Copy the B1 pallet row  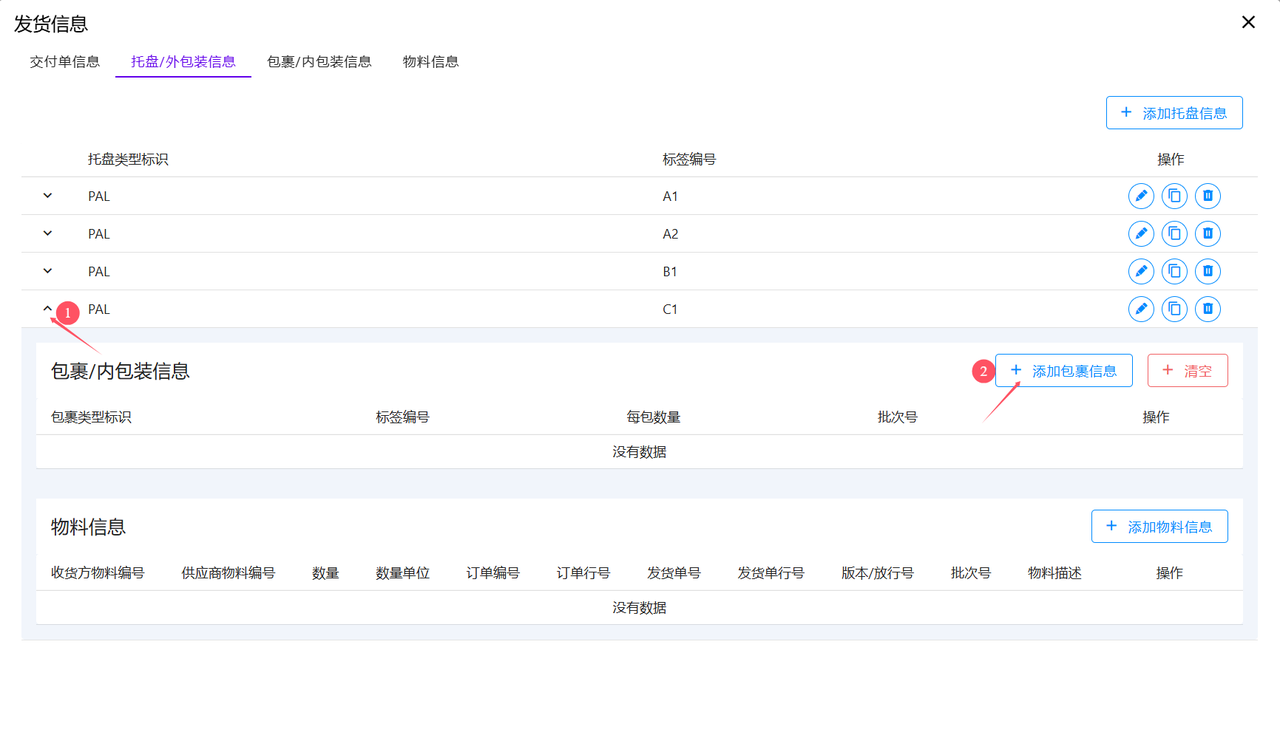[1174, 271]
